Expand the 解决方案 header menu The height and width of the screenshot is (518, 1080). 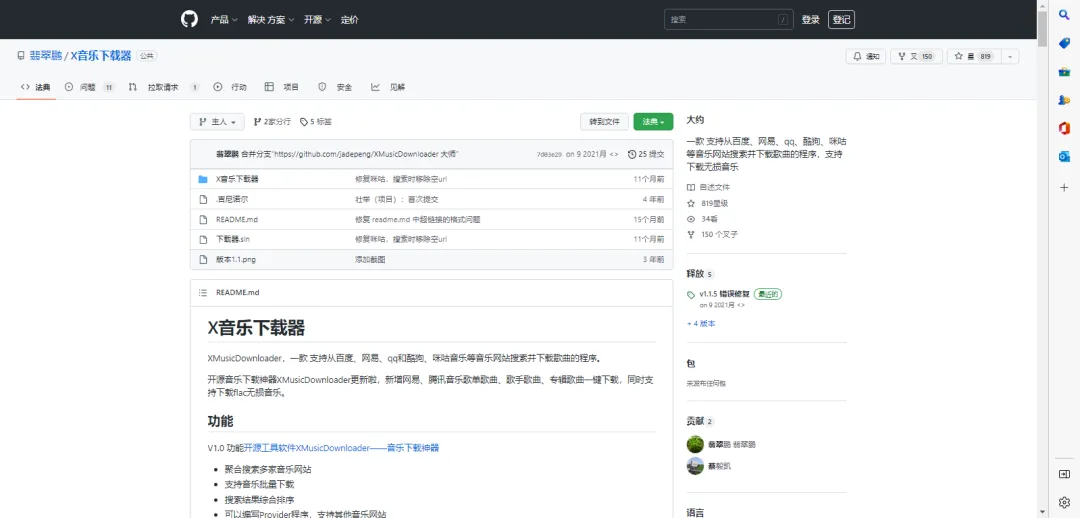coord(271,20)
